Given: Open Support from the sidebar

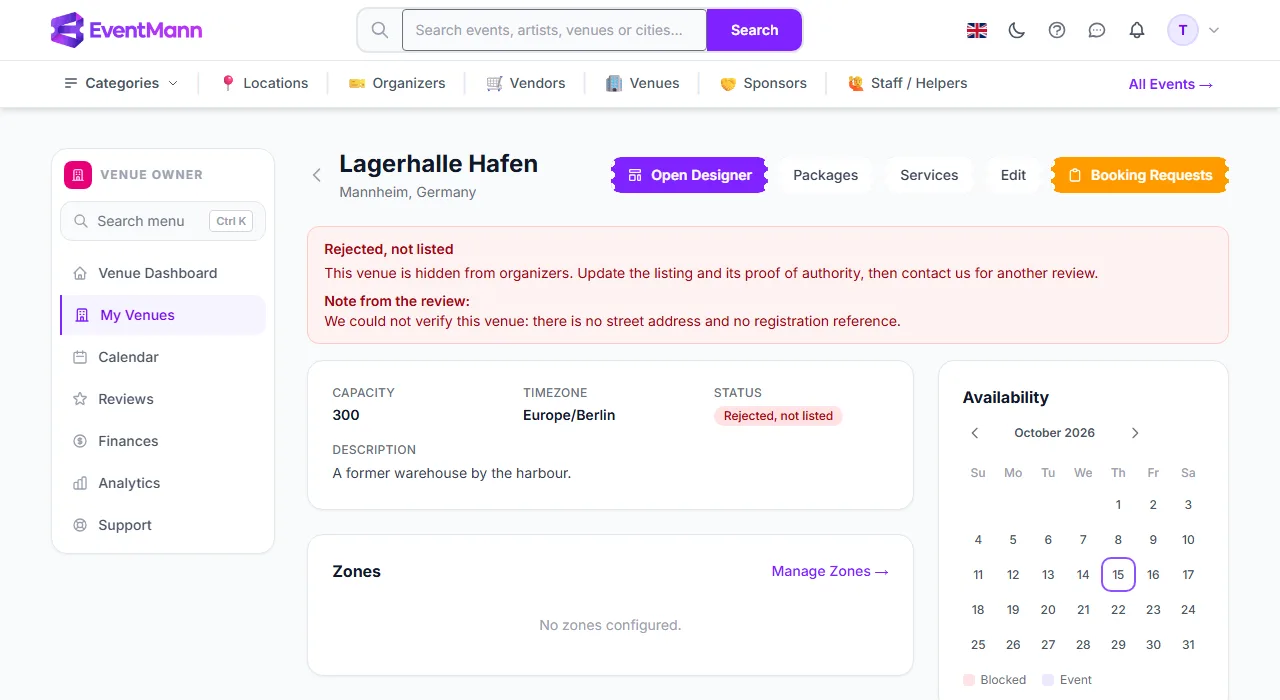Looking at the screenshot, I should 163,525.
